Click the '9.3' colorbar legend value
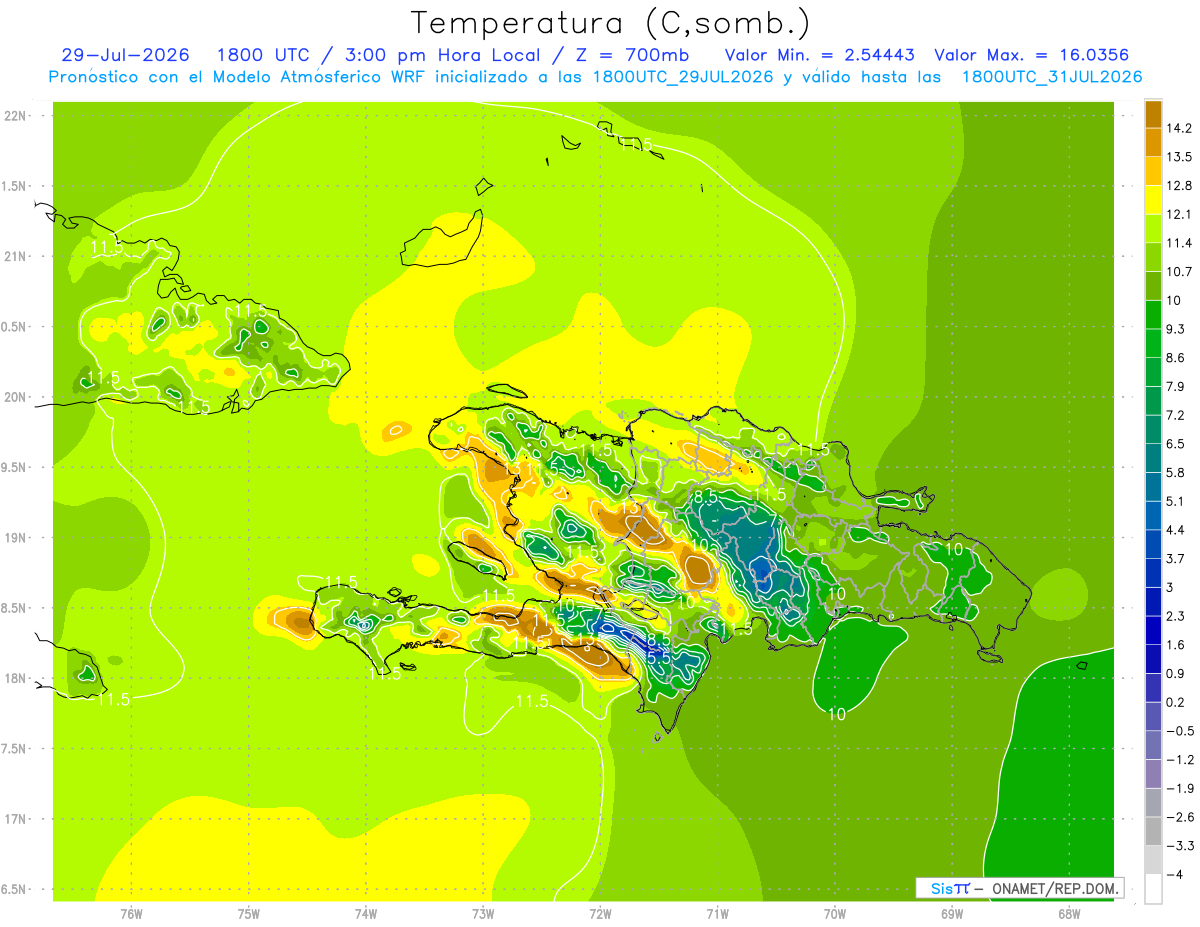 coord(1175,329)
